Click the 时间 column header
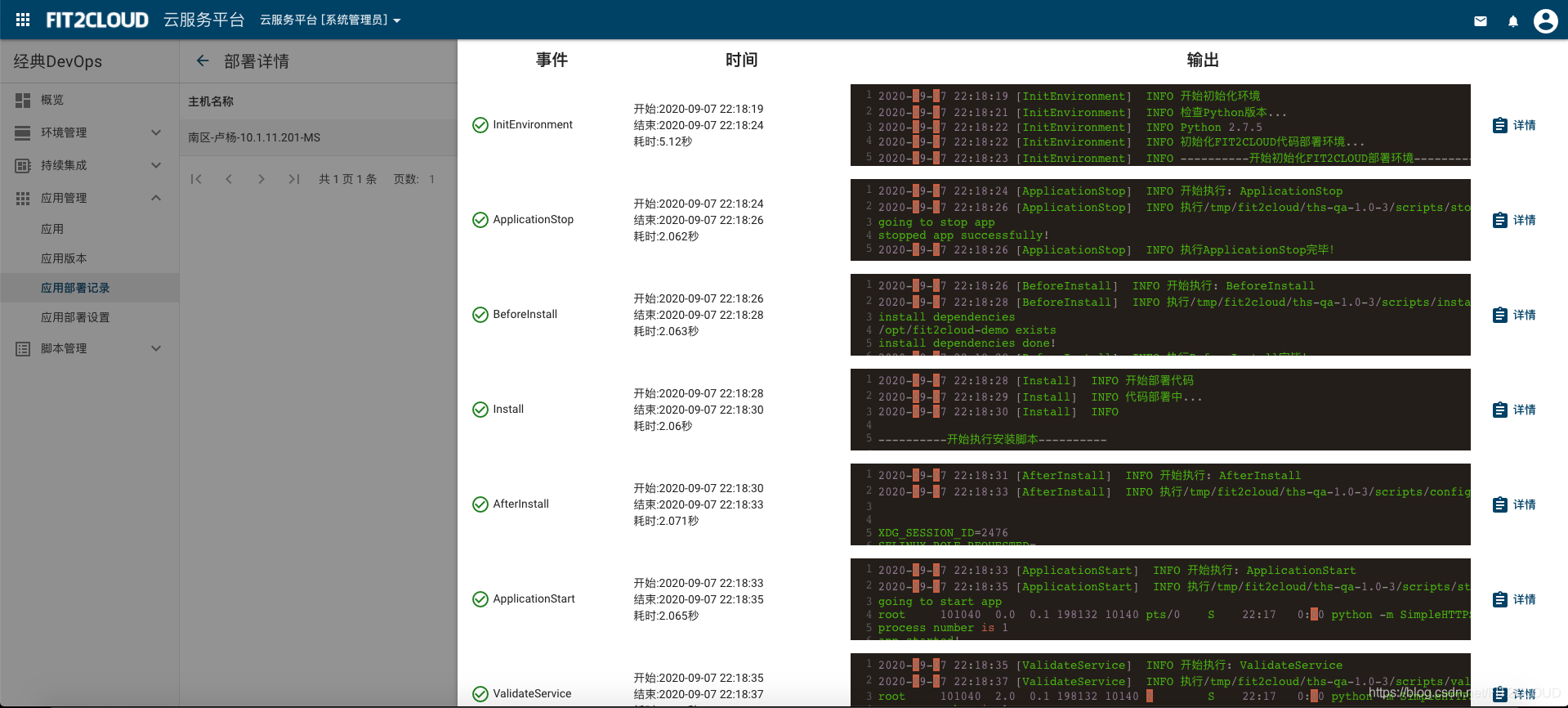 [x=741, y=60]
